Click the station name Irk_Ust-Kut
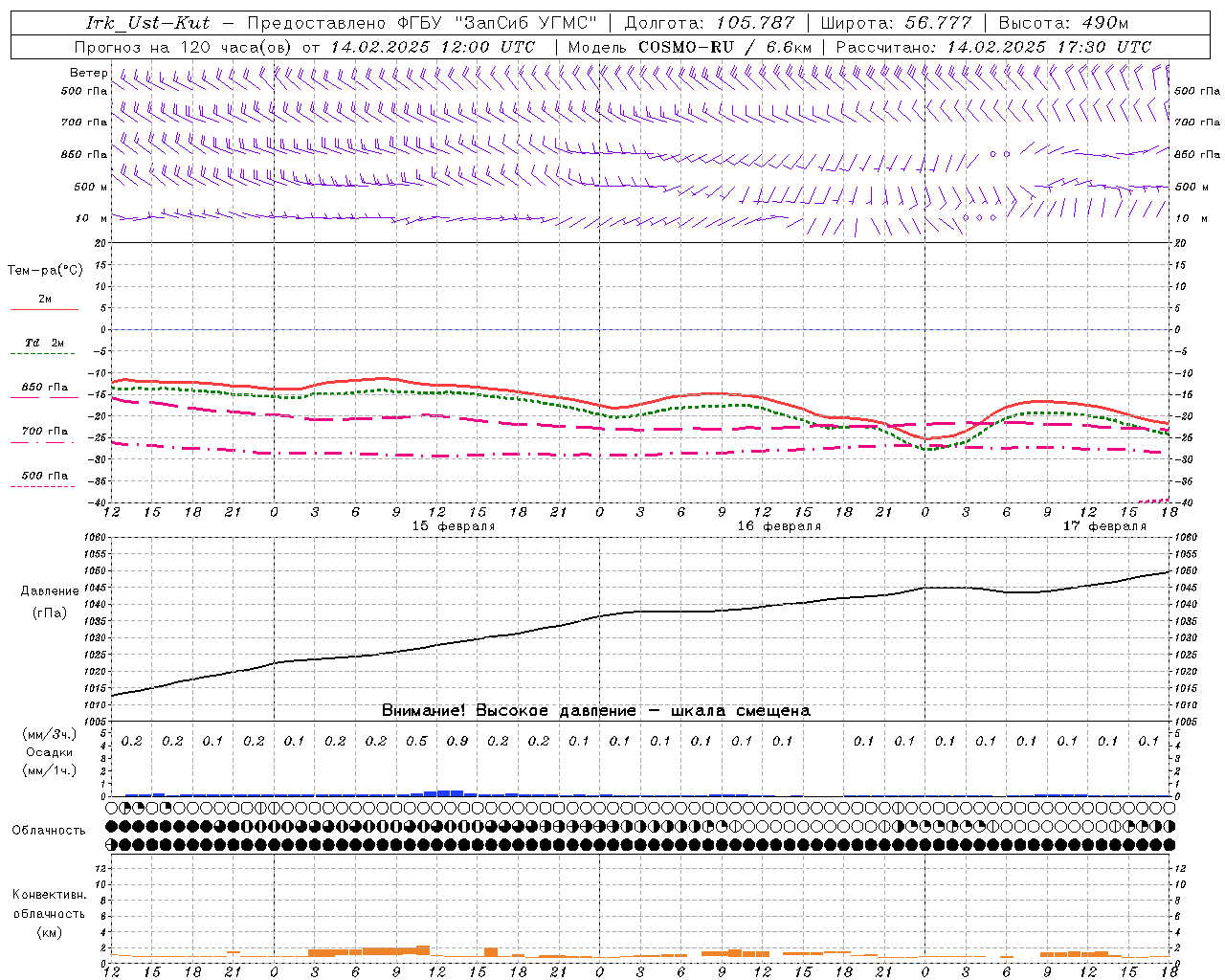This screenshot has height=980, width=1225. [x=147, y=23]
